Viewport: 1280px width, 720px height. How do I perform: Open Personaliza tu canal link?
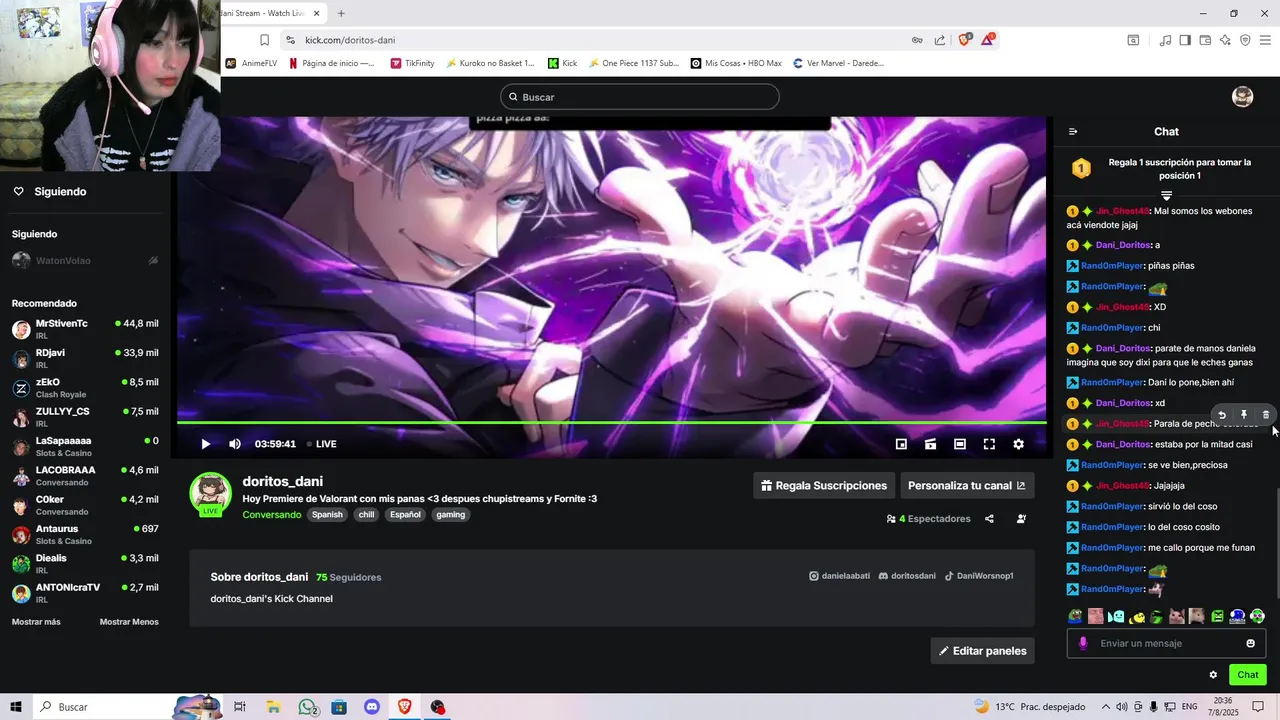pos(967,486)
